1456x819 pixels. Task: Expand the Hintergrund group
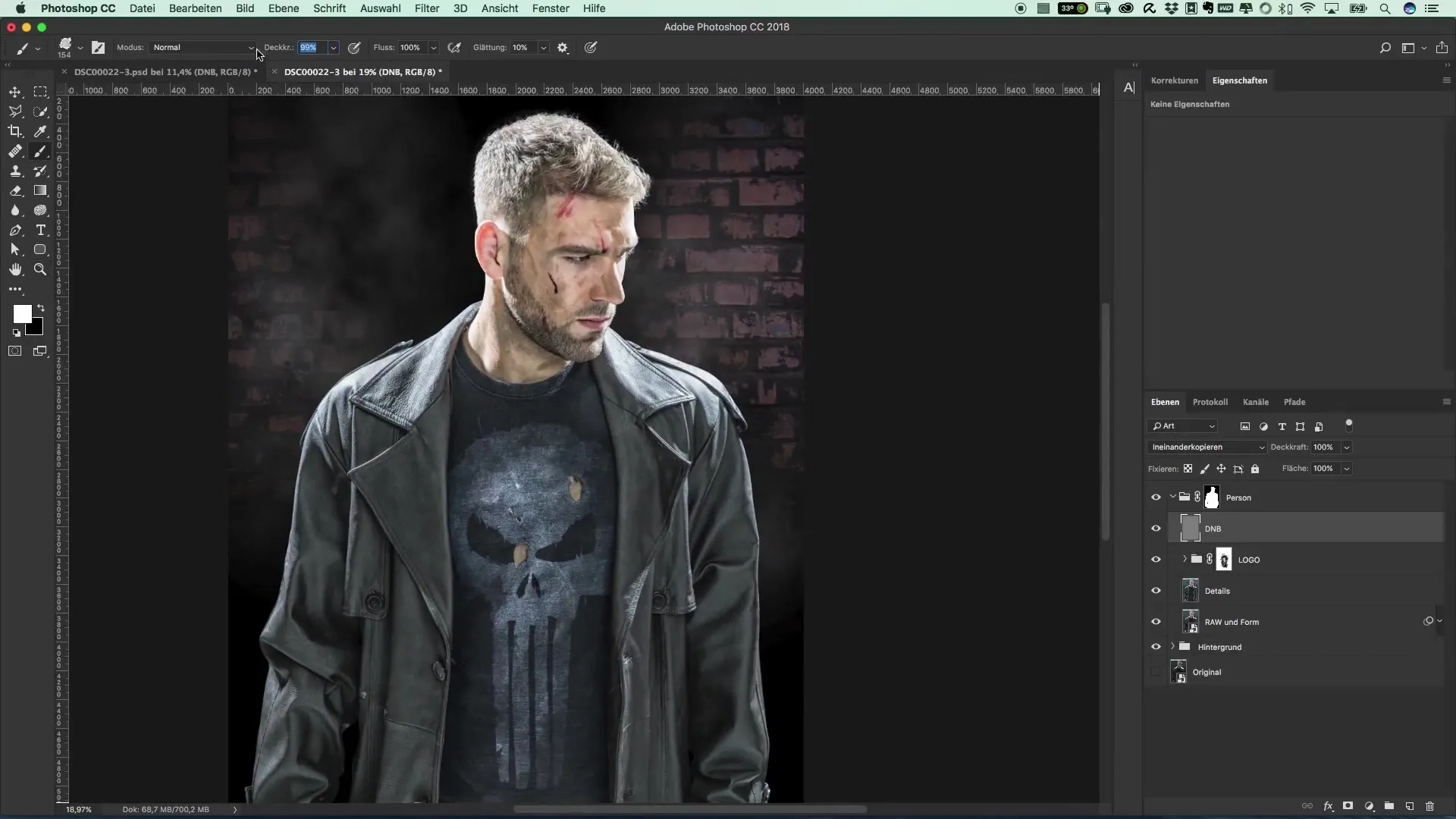1173,647
